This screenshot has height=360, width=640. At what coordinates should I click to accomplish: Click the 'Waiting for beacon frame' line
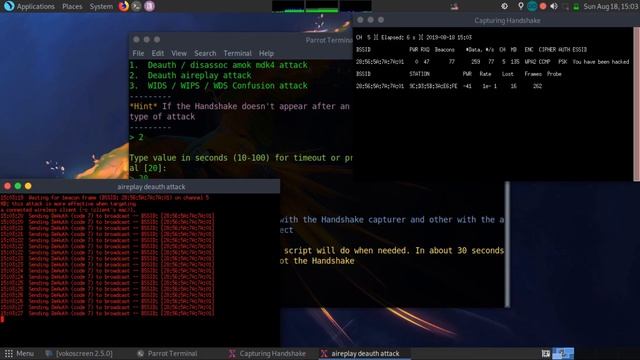pos(104,198)
